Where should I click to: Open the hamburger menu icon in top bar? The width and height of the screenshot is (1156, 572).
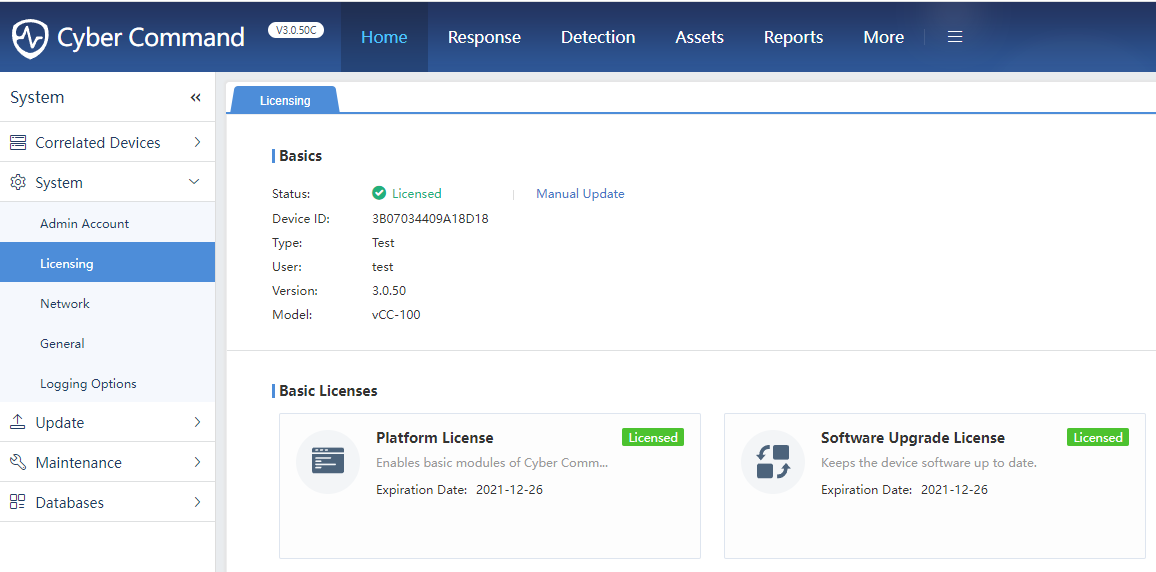click(955, 37)
